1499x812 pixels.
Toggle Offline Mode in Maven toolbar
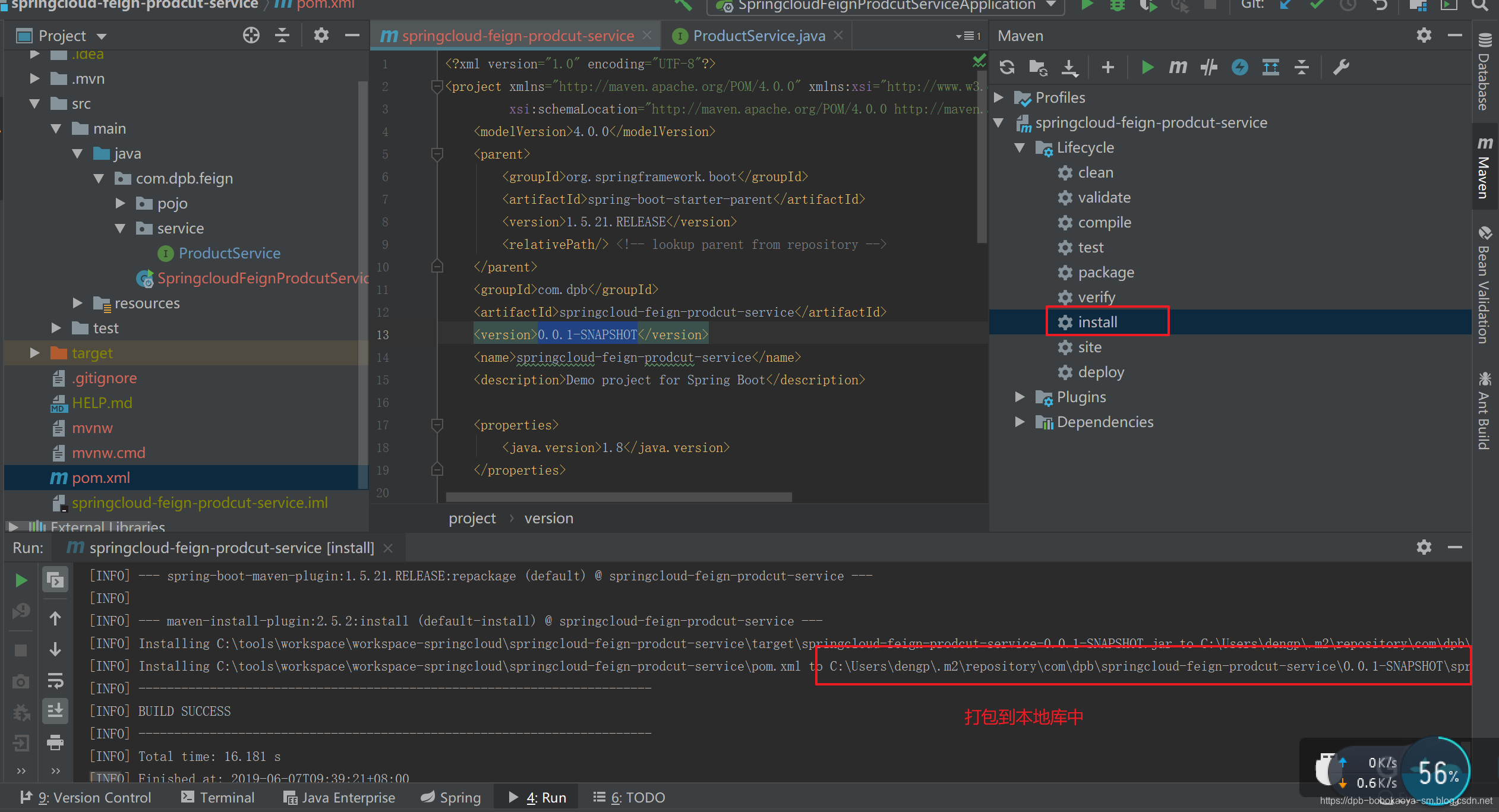click(1208, 67)
